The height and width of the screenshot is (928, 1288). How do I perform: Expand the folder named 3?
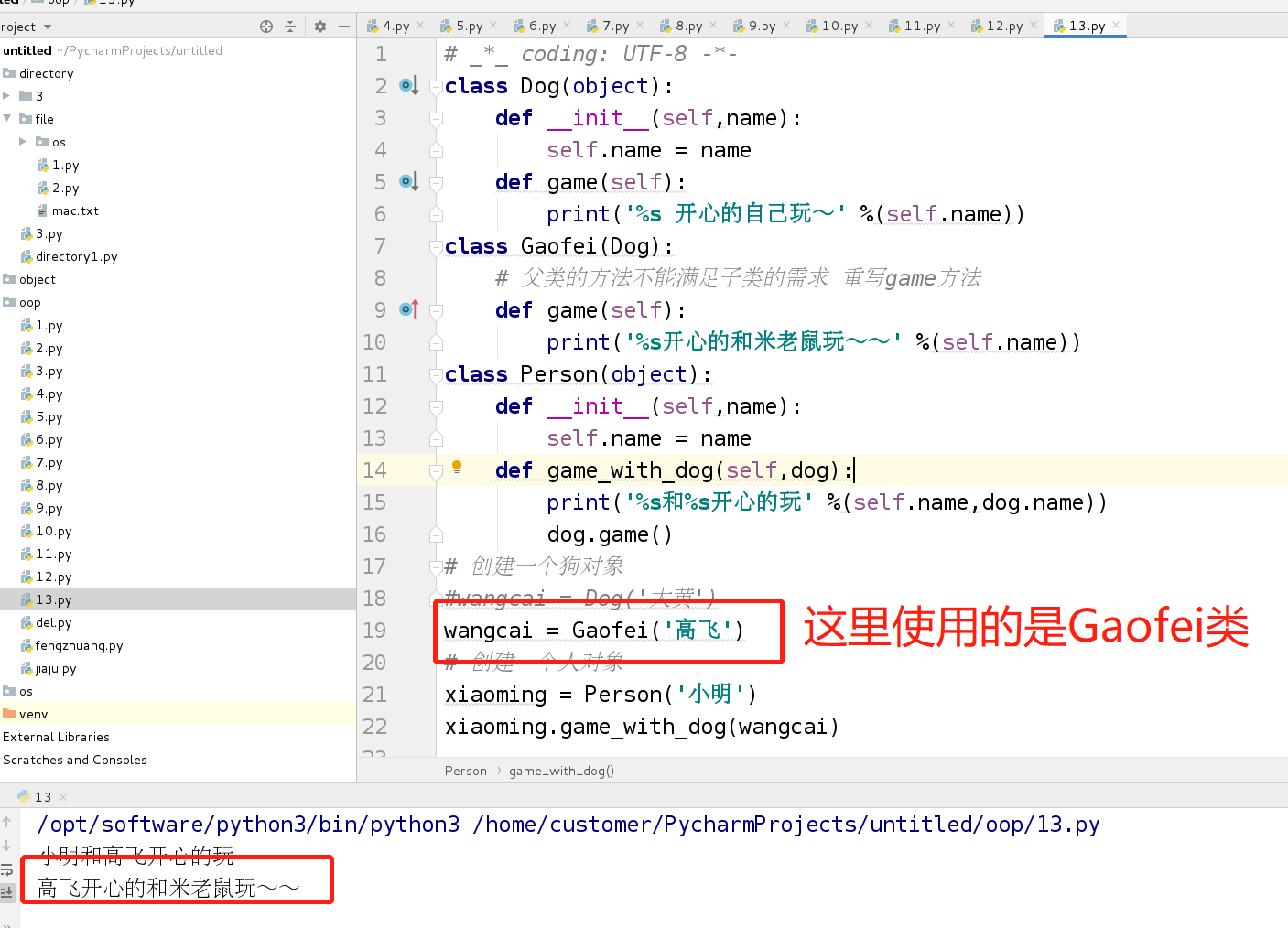tap(7, 96)
